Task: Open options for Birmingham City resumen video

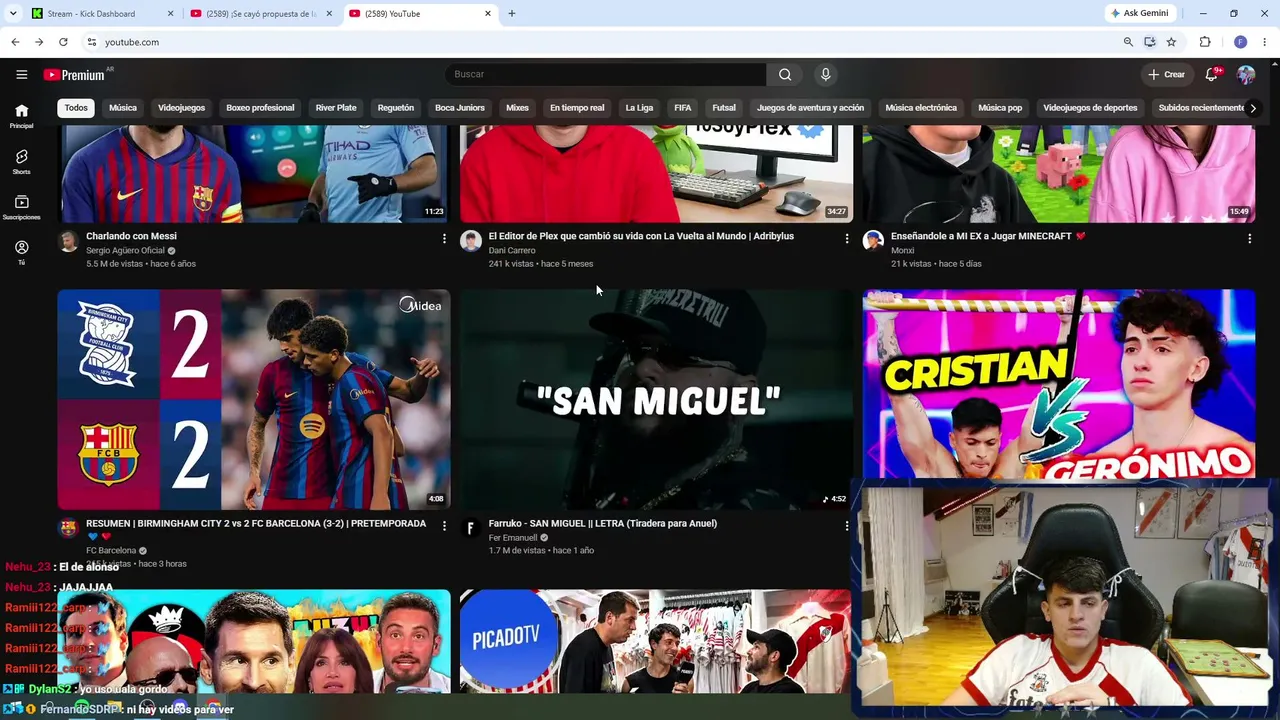Action: [x=444, y=526]
